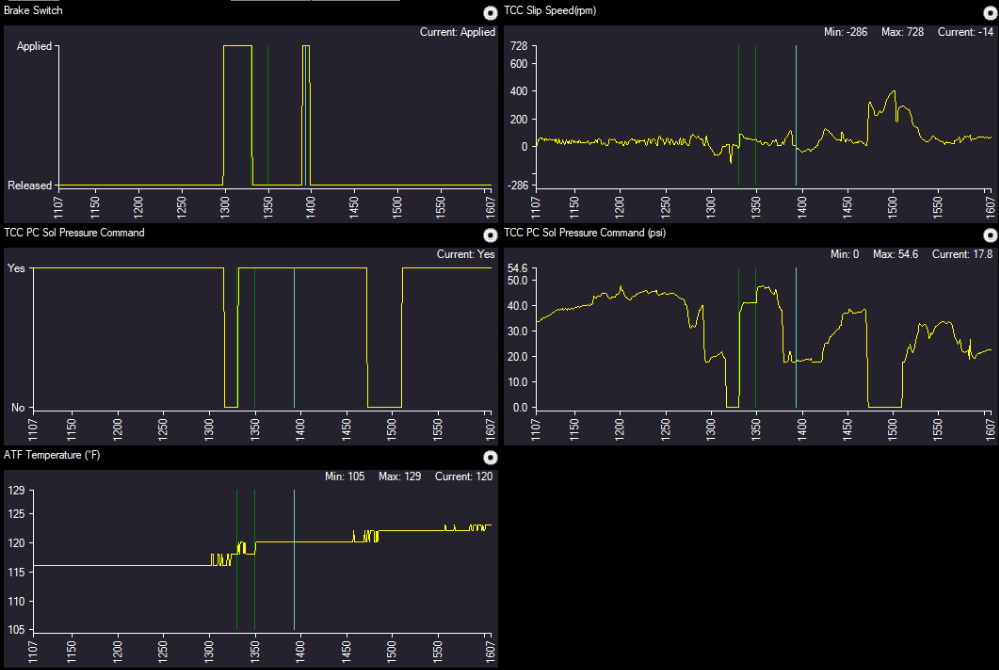999x670 pixels.
Task: Select the Current: Applied readout
Action: pyautogui.click(x=458, y=32)
